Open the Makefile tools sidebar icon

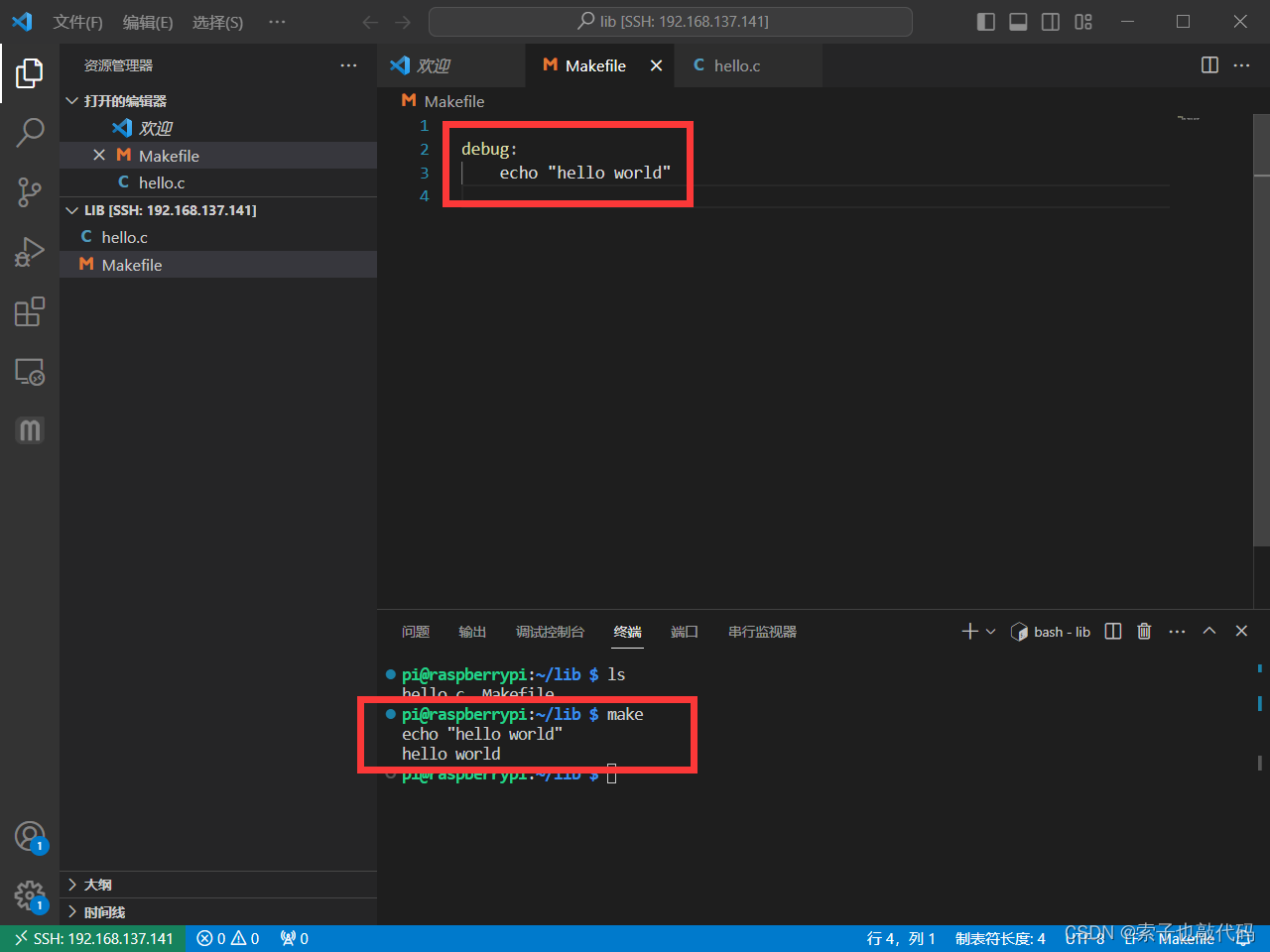coord(30,430)
